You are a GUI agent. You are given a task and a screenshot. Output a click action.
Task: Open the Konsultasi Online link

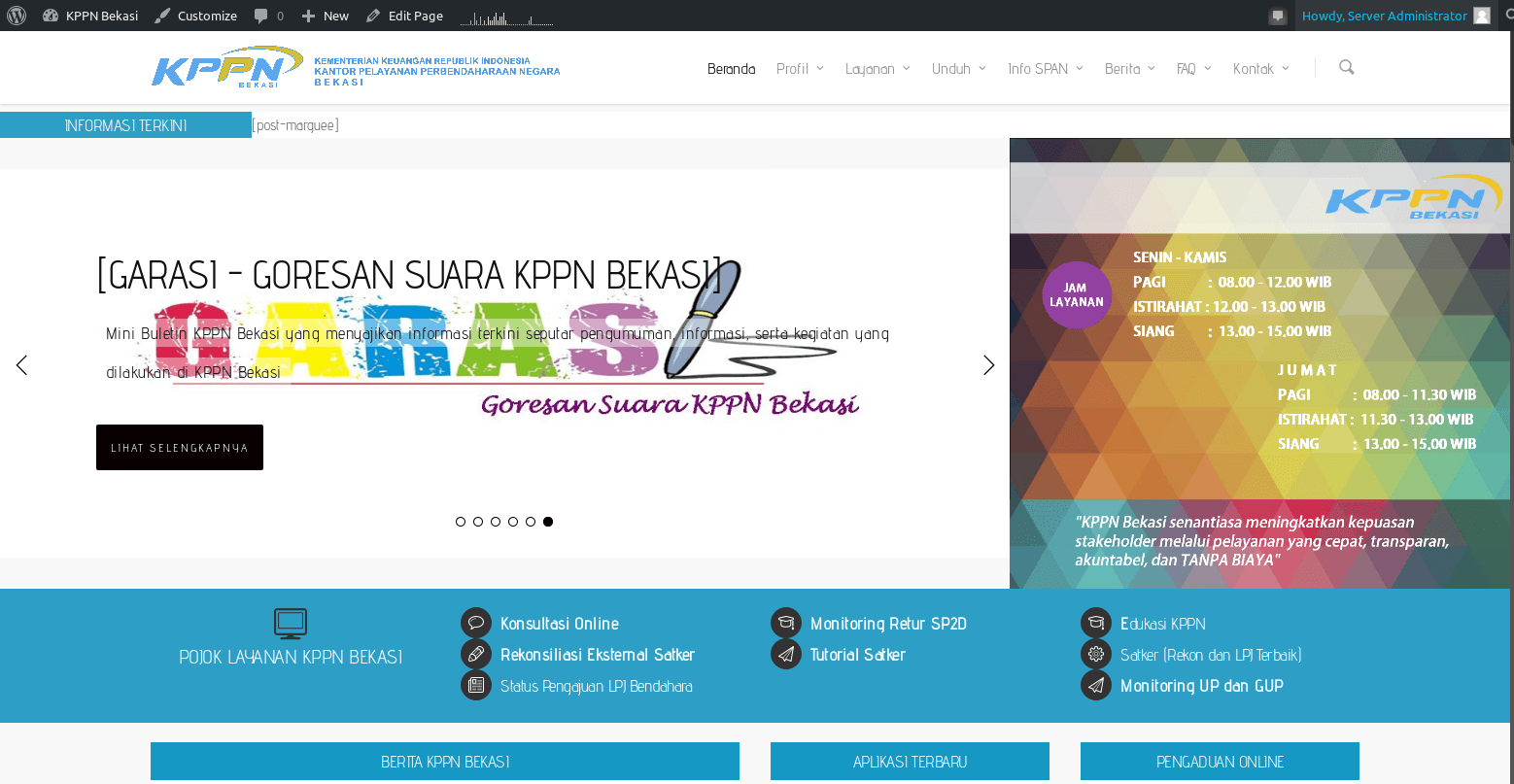(560, 624)
